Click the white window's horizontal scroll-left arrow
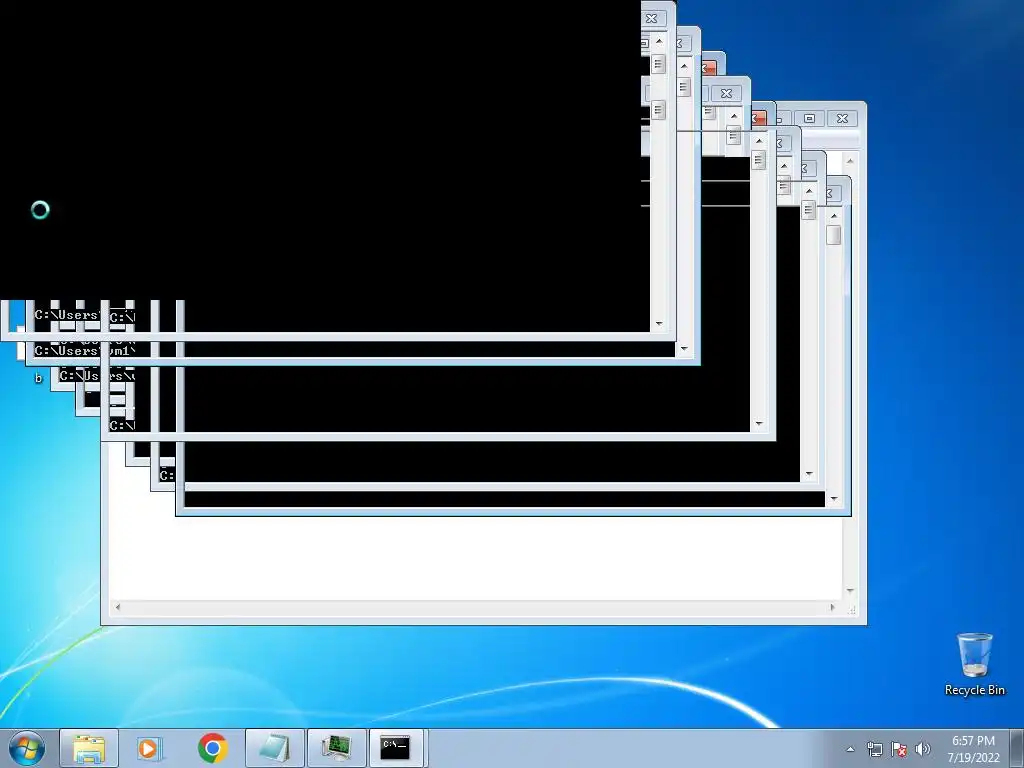The height and width of the screenshot is (768, 1024). pos(118,607)
